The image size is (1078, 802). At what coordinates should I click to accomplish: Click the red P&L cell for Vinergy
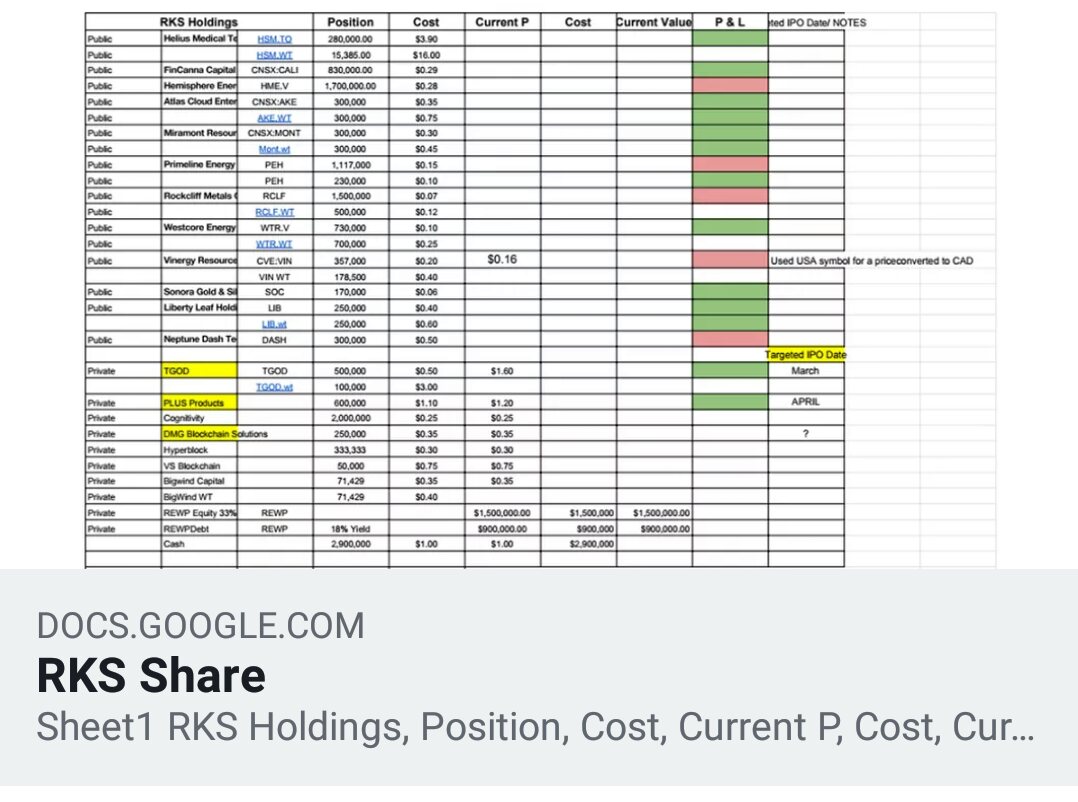(x=730, y=261)
